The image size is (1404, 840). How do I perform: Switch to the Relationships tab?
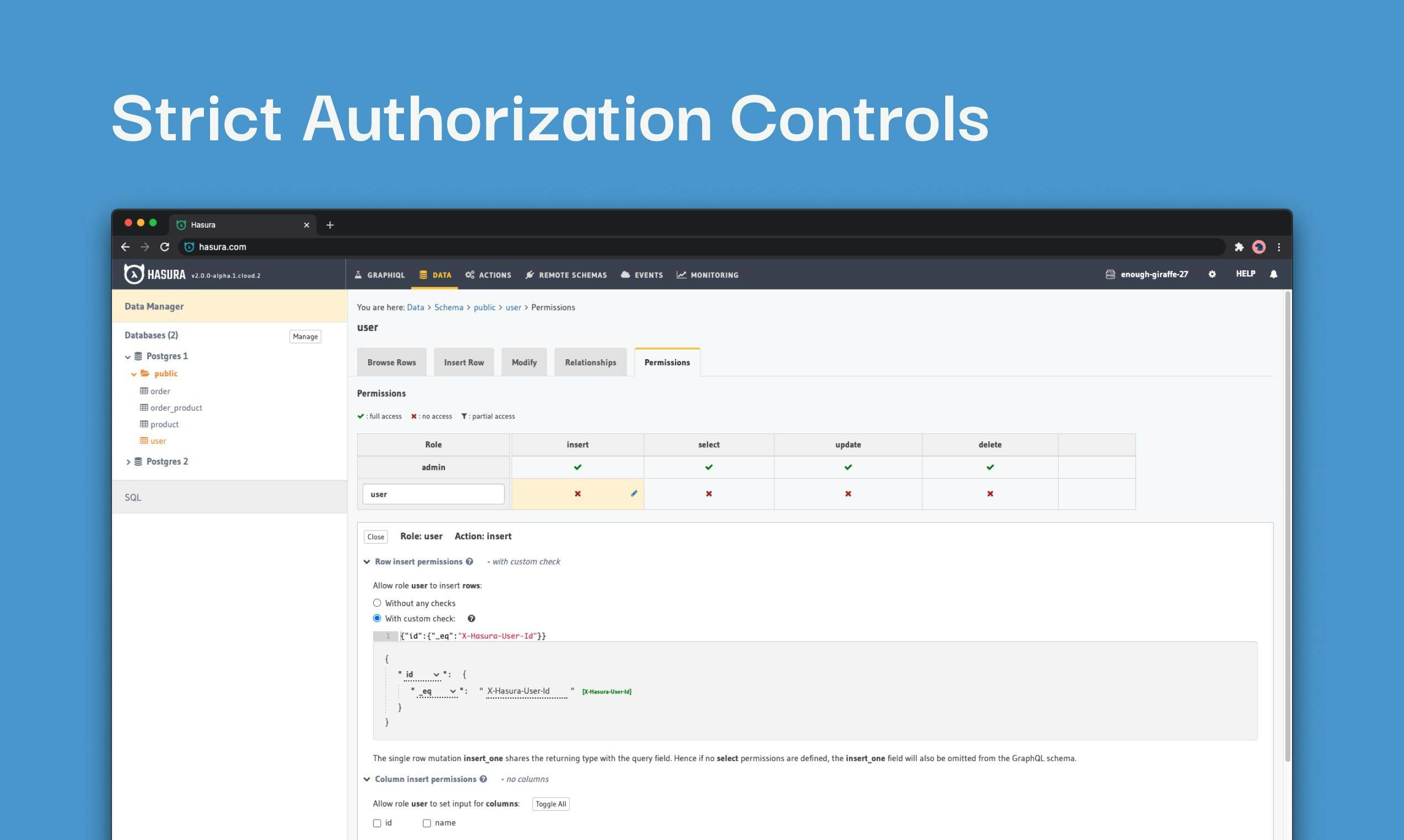(x=590, y=363)
